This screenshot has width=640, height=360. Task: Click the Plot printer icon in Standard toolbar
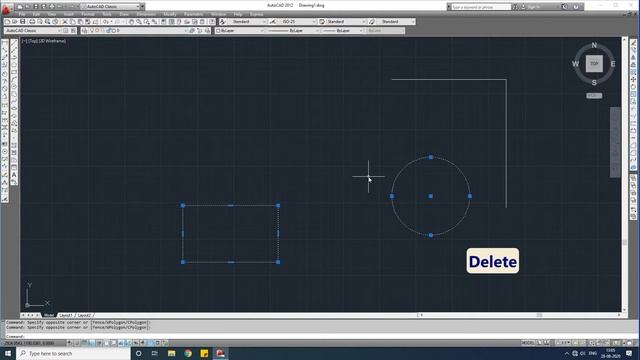pyautogui.click(x=32, y=22)
